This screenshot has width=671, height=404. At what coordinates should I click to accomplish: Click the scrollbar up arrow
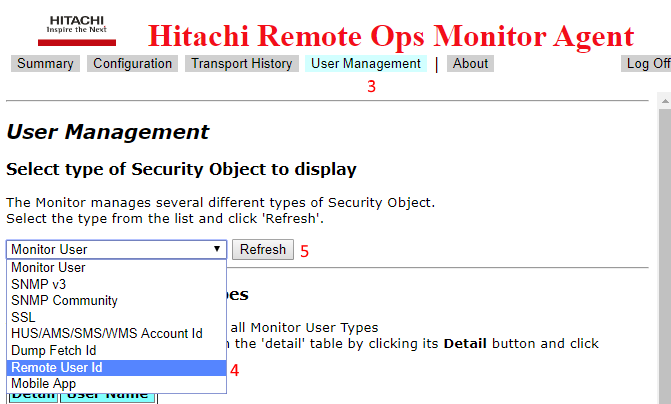tap(665, 101)
